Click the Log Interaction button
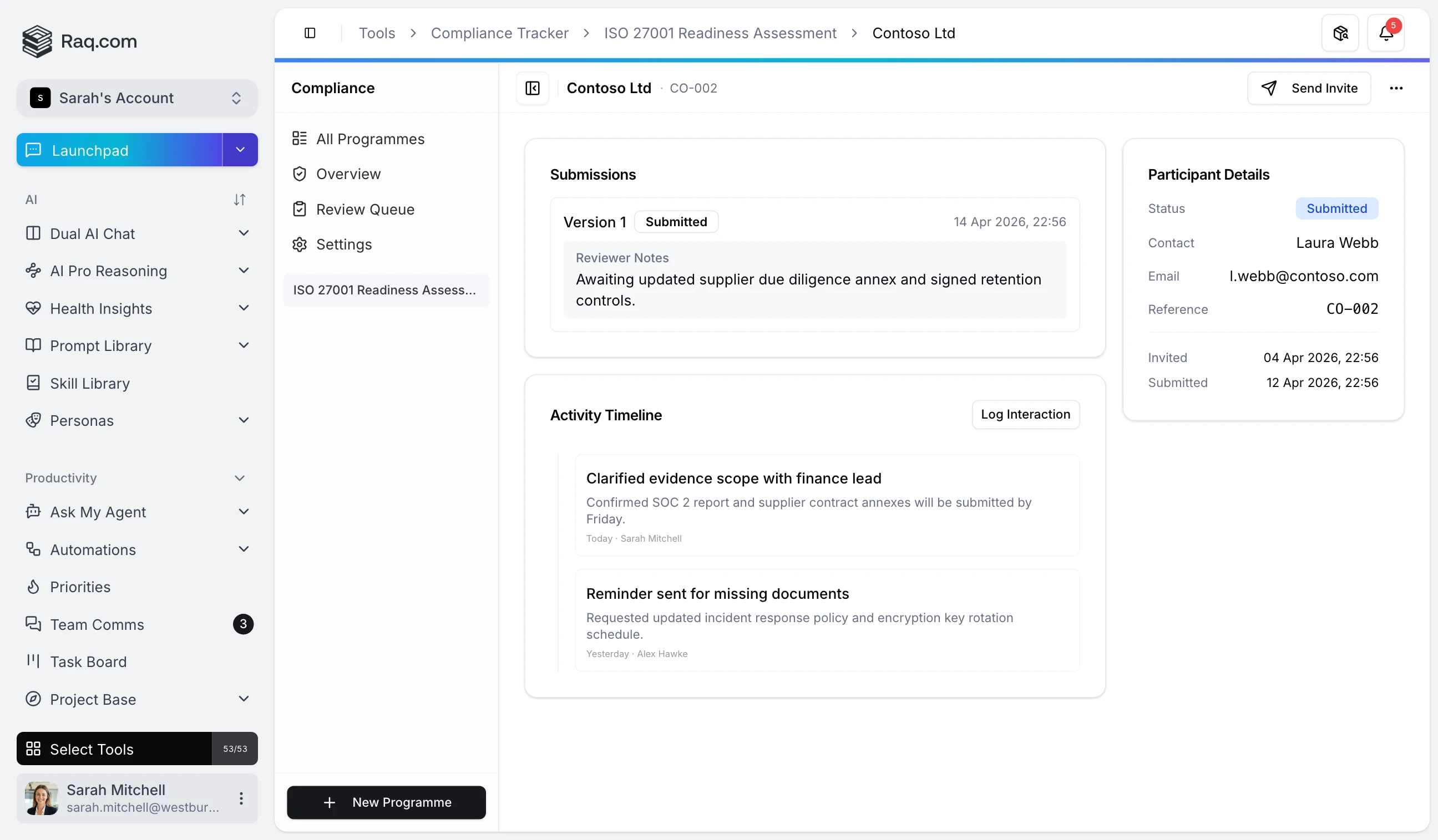This screenshot has height=840, width=1438. pyautogui.click(x=1025, y=415)
